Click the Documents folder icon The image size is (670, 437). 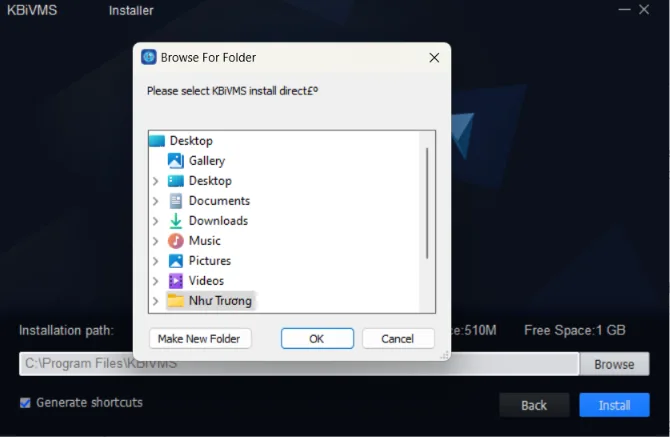175,201
